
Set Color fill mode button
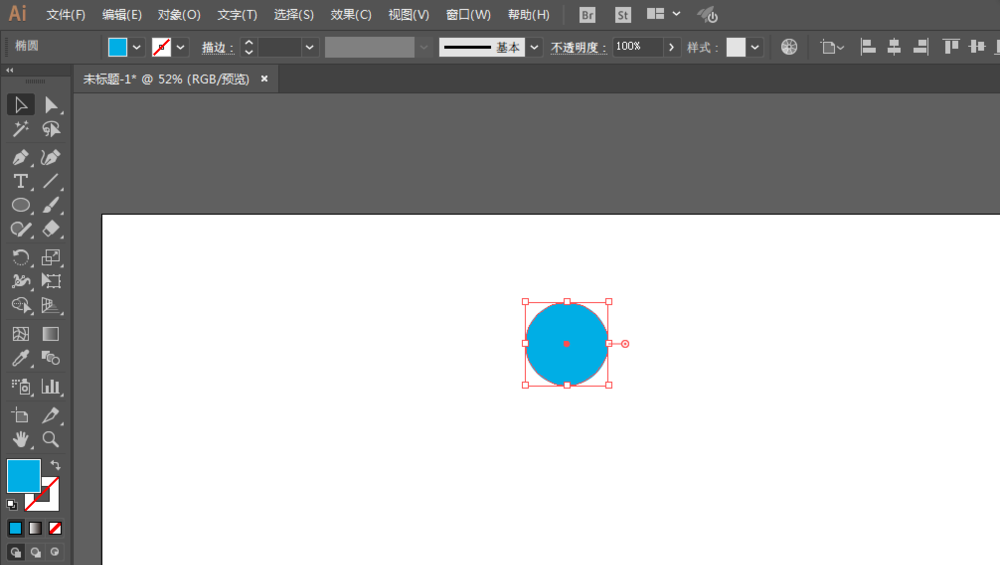tap(15, 528)
